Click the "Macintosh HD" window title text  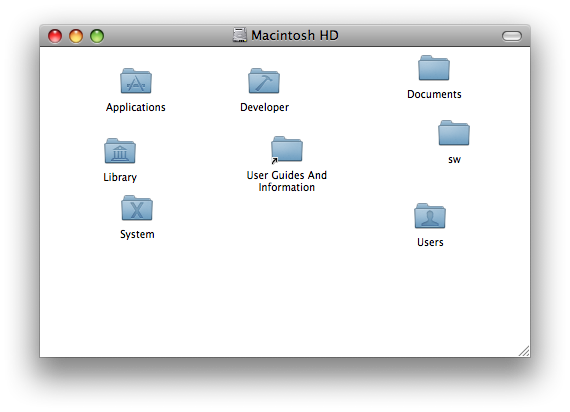pos(295,35)
